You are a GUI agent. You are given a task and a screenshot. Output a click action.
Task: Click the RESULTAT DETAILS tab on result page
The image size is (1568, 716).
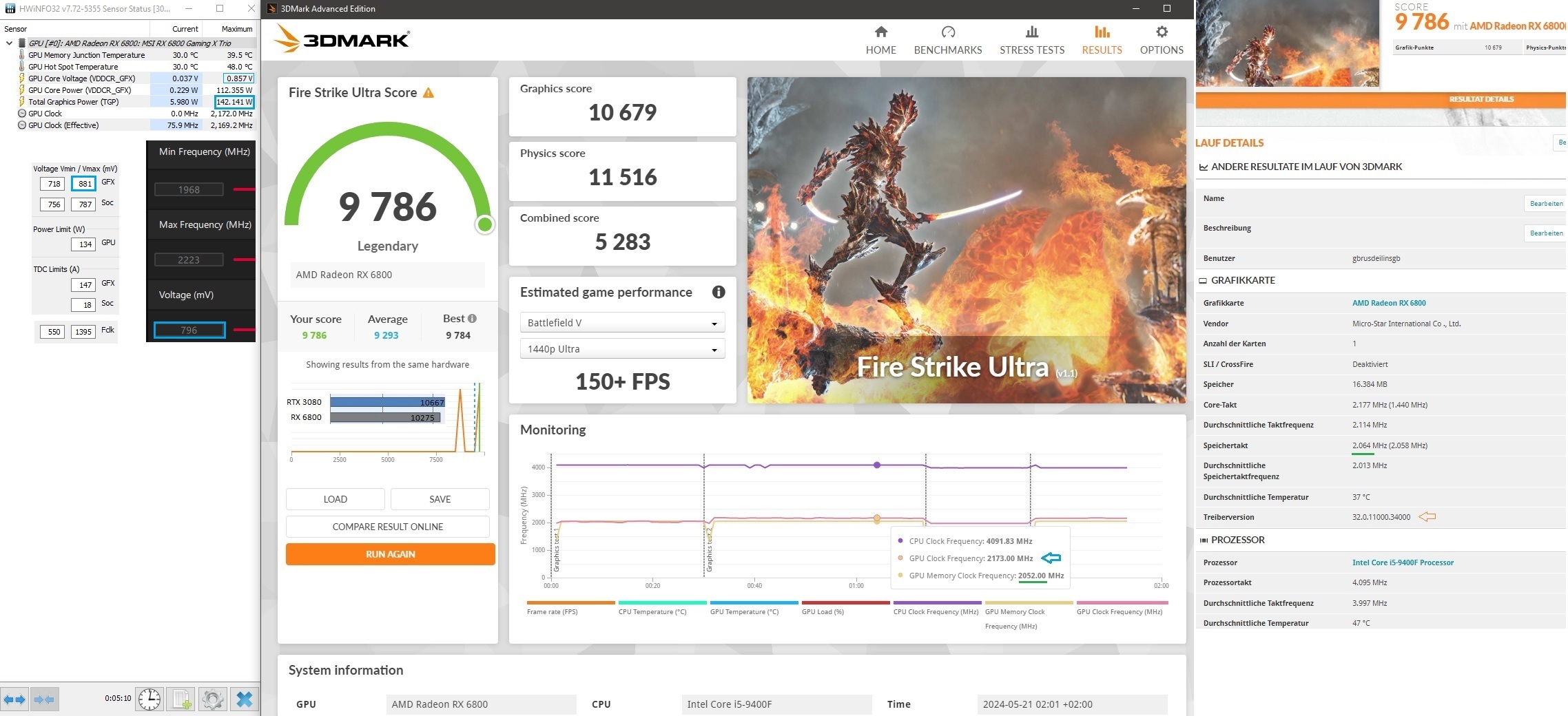pos(1481,99)
